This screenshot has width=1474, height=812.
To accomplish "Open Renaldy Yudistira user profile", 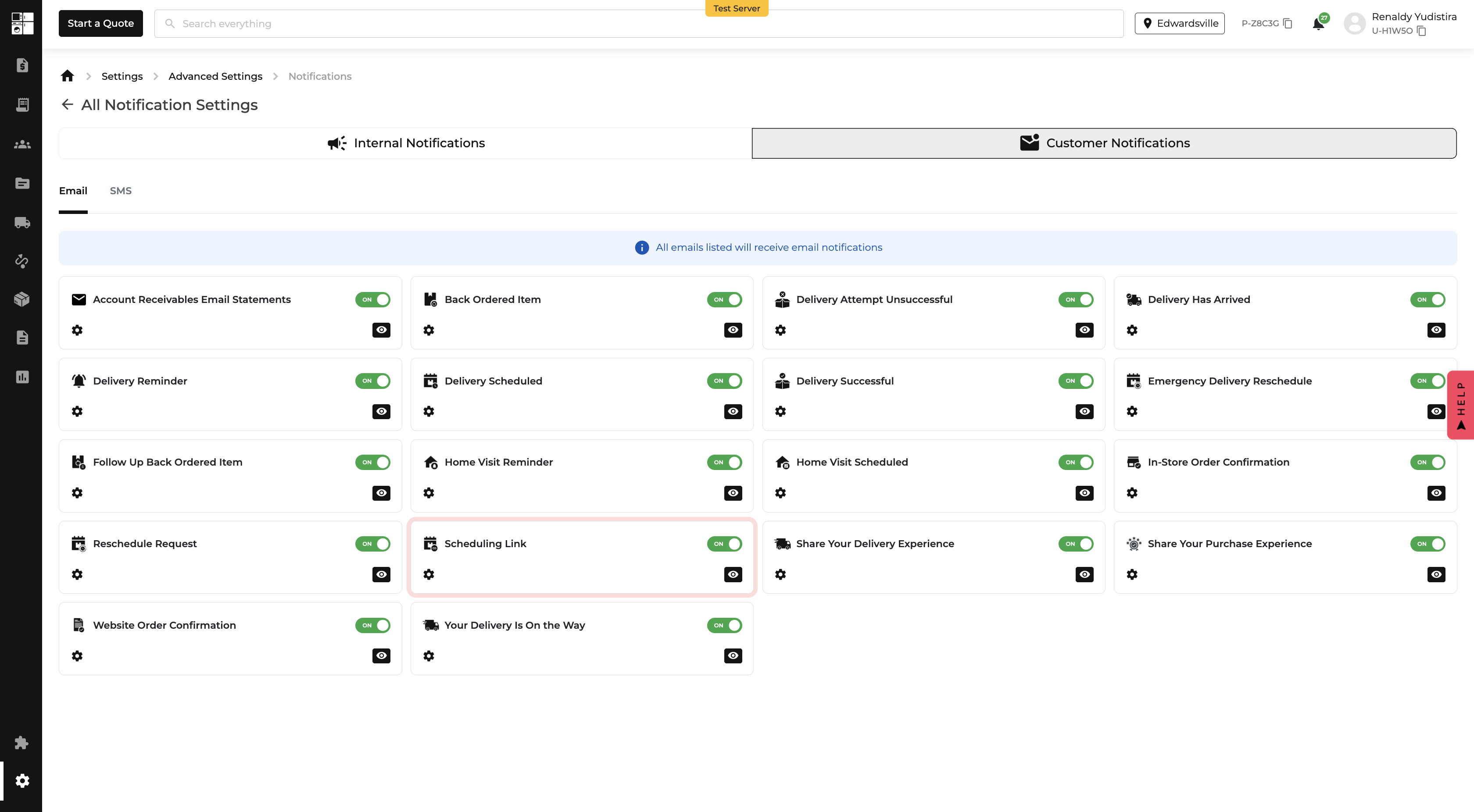I will 1399,23.
